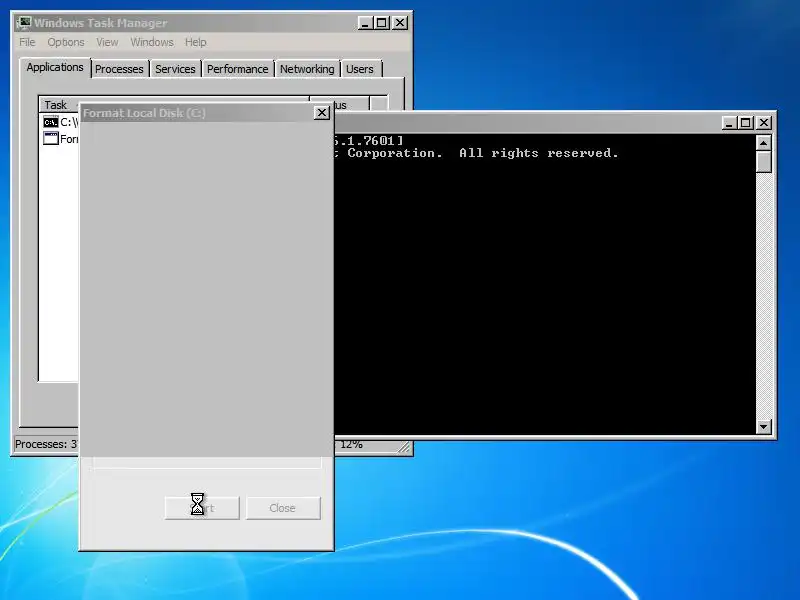The height and width of the screenshot is (600, 800).
Task: Open the Help menu in Task Manager
Action: 195,42
